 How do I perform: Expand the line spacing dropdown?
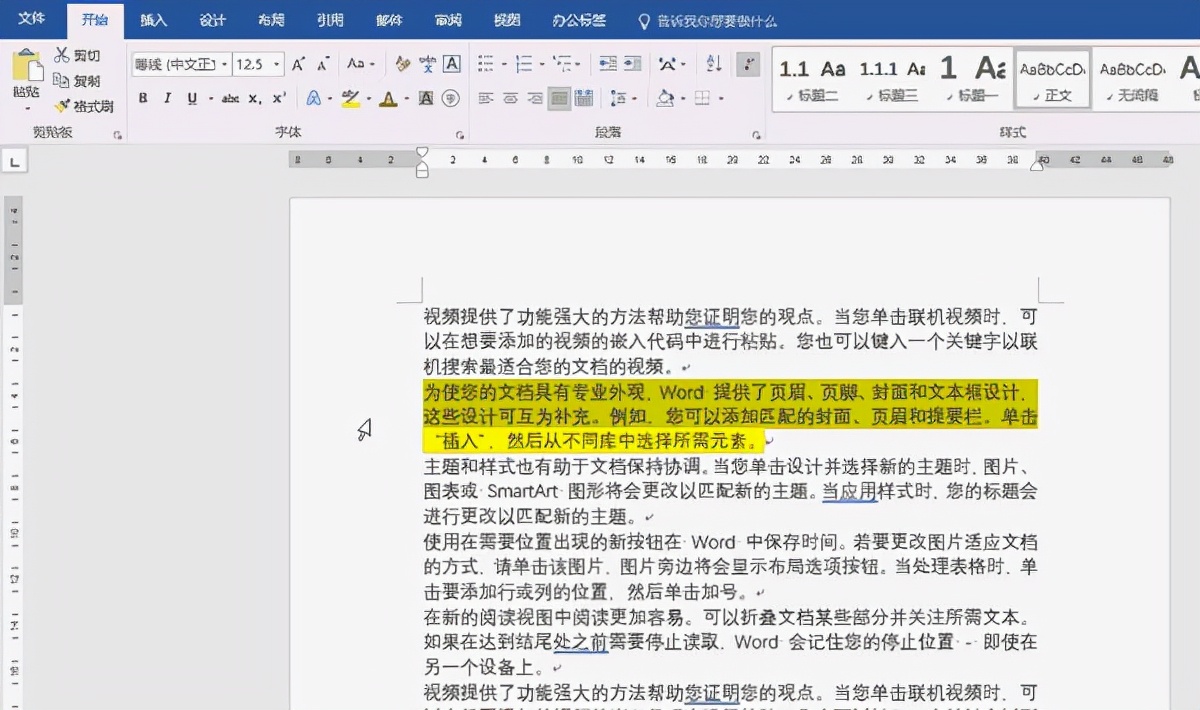click(634, 98)
